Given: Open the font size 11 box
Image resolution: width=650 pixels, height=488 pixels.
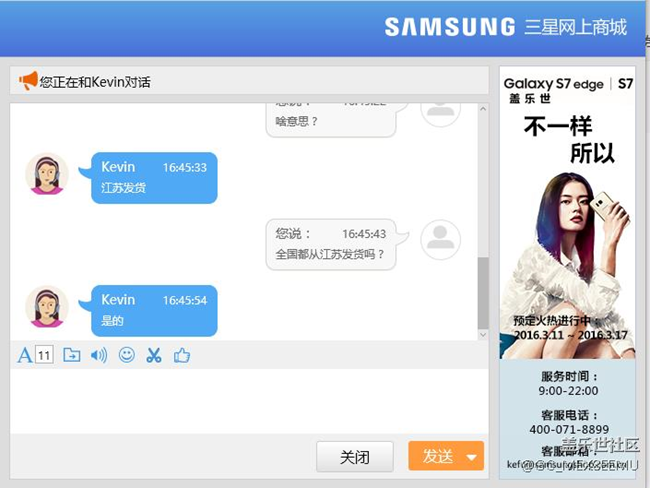Looking at the screenshot, I should pyautogui.click(x=44, y=355).
